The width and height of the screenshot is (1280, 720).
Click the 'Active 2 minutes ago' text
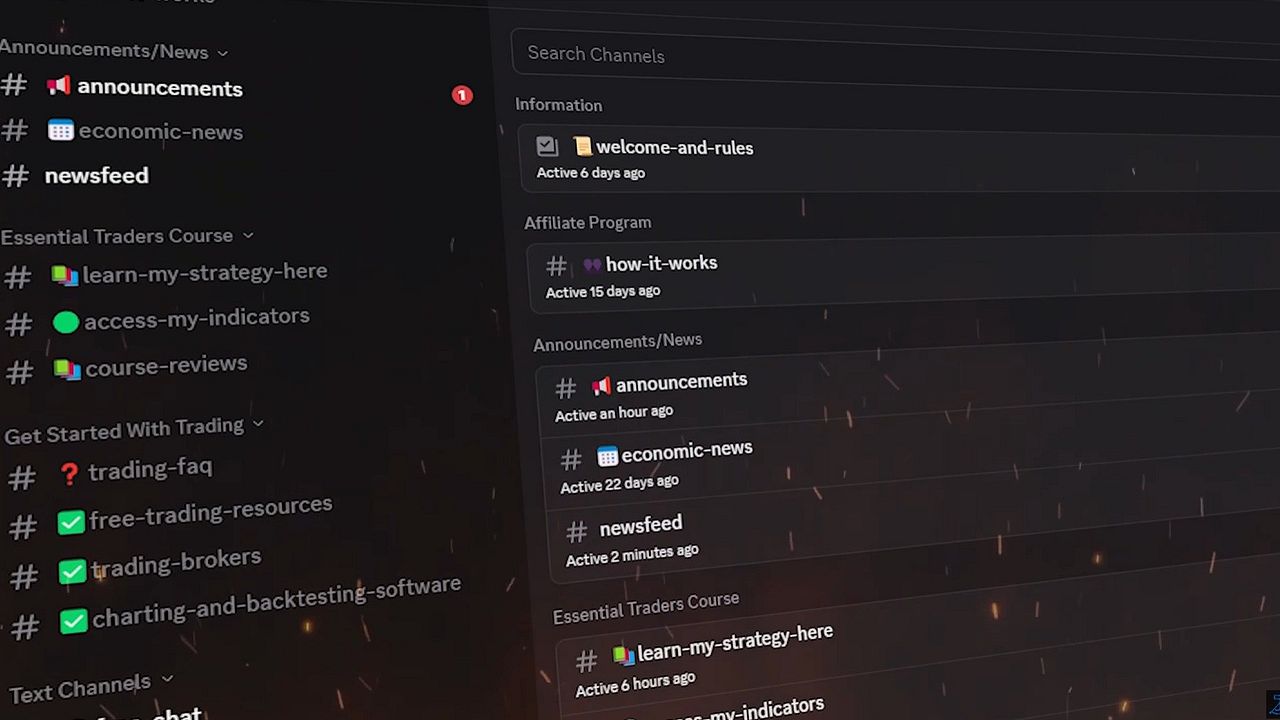(x=632, y=555)
